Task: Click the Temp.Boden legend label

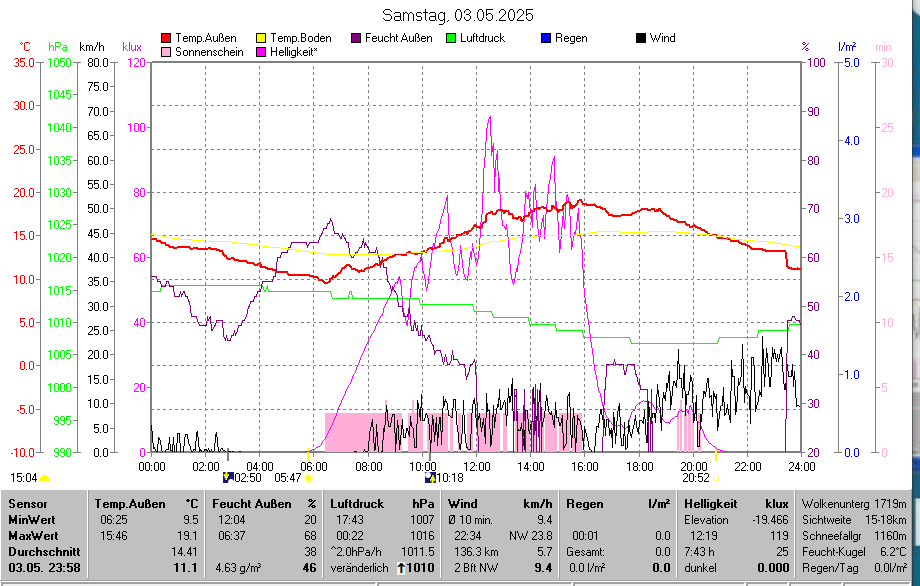Action: [x=300, y=38]
